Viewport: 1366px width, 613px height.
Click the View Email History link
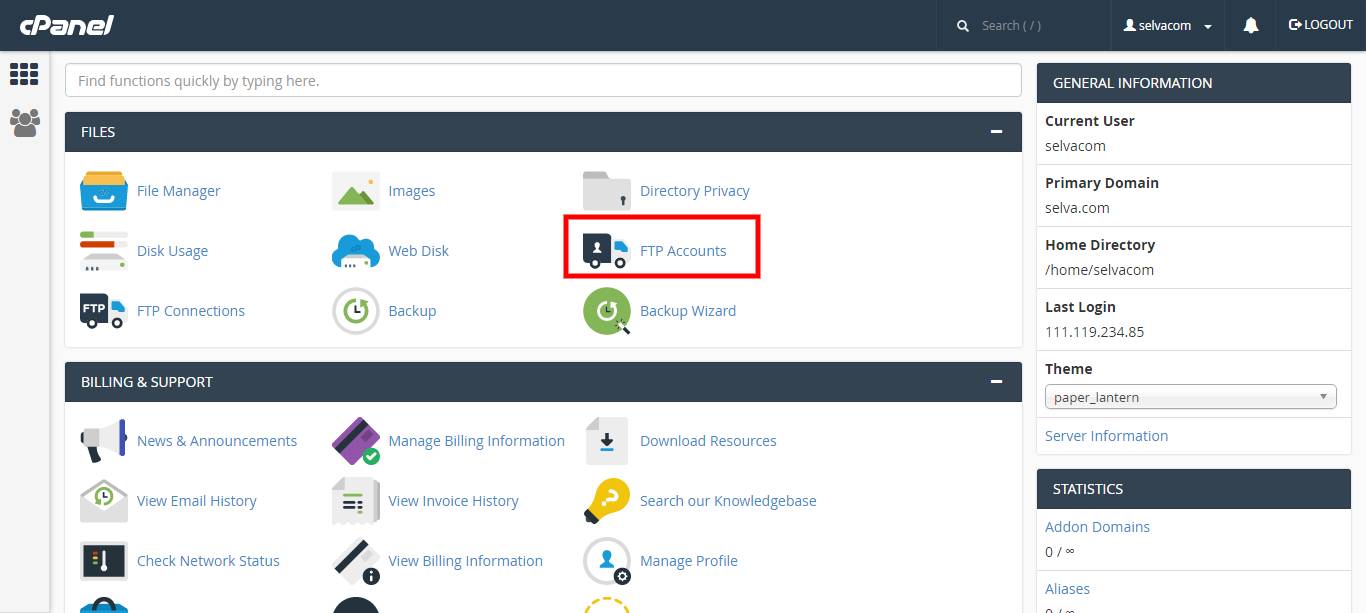click(x=197, y=501)
